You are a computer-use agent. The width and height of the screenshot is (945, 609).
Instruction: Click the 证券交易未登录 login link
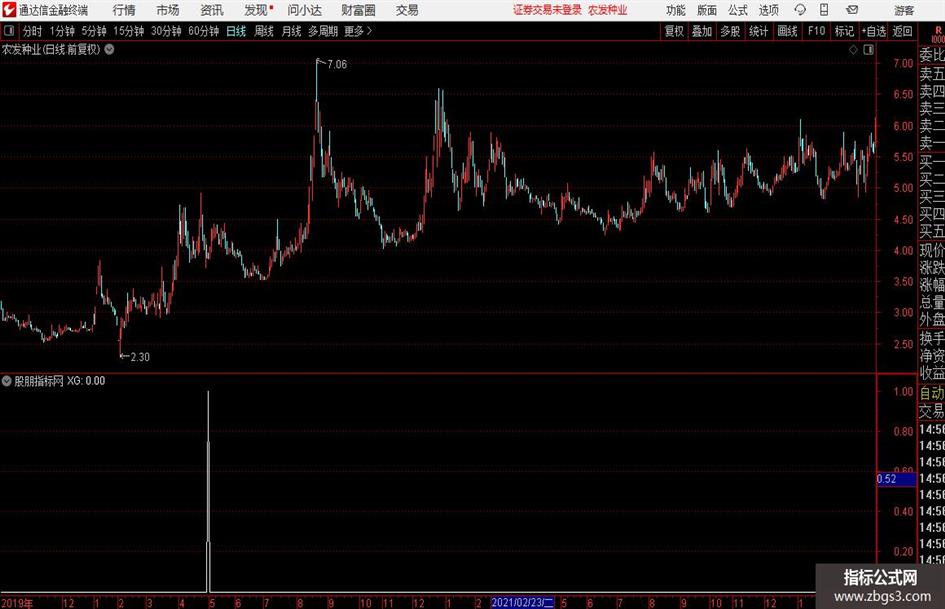pyautogui.click(x=547, y=10)
